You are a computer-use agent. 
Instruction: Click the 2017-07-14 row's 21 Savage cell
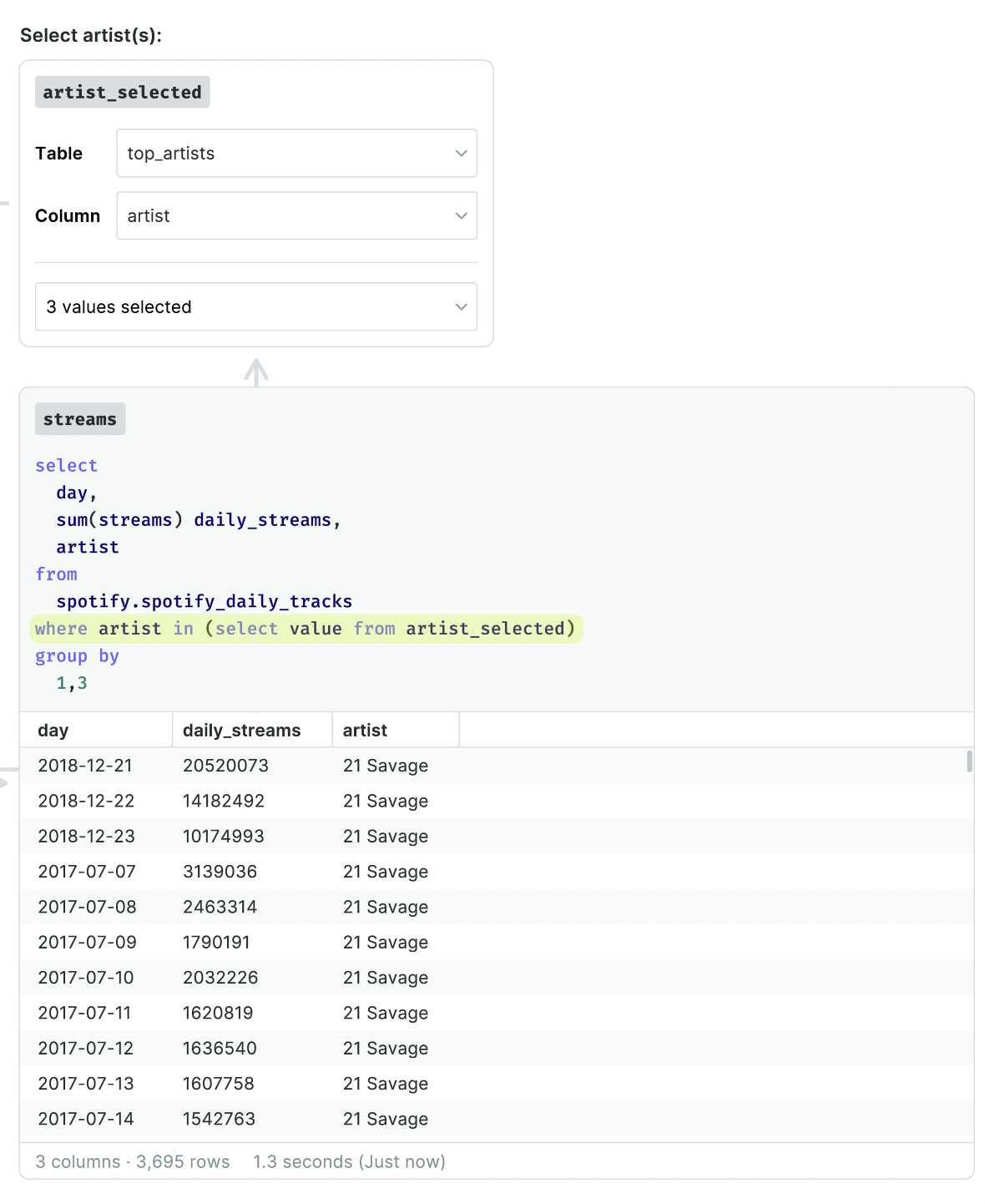coord(386,1118)
